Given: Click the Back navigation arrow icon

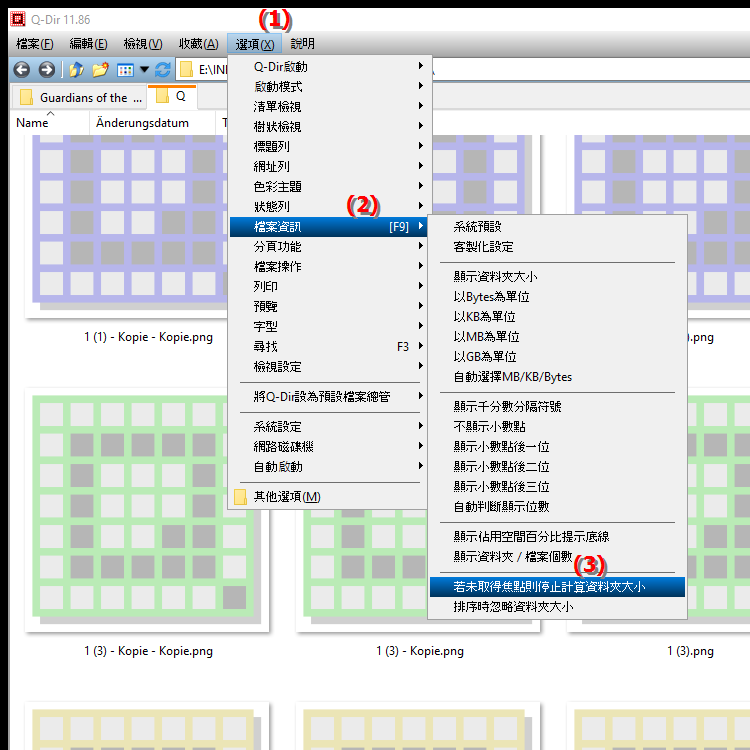Looking at the screenshot, I should [x=22, y=70].
